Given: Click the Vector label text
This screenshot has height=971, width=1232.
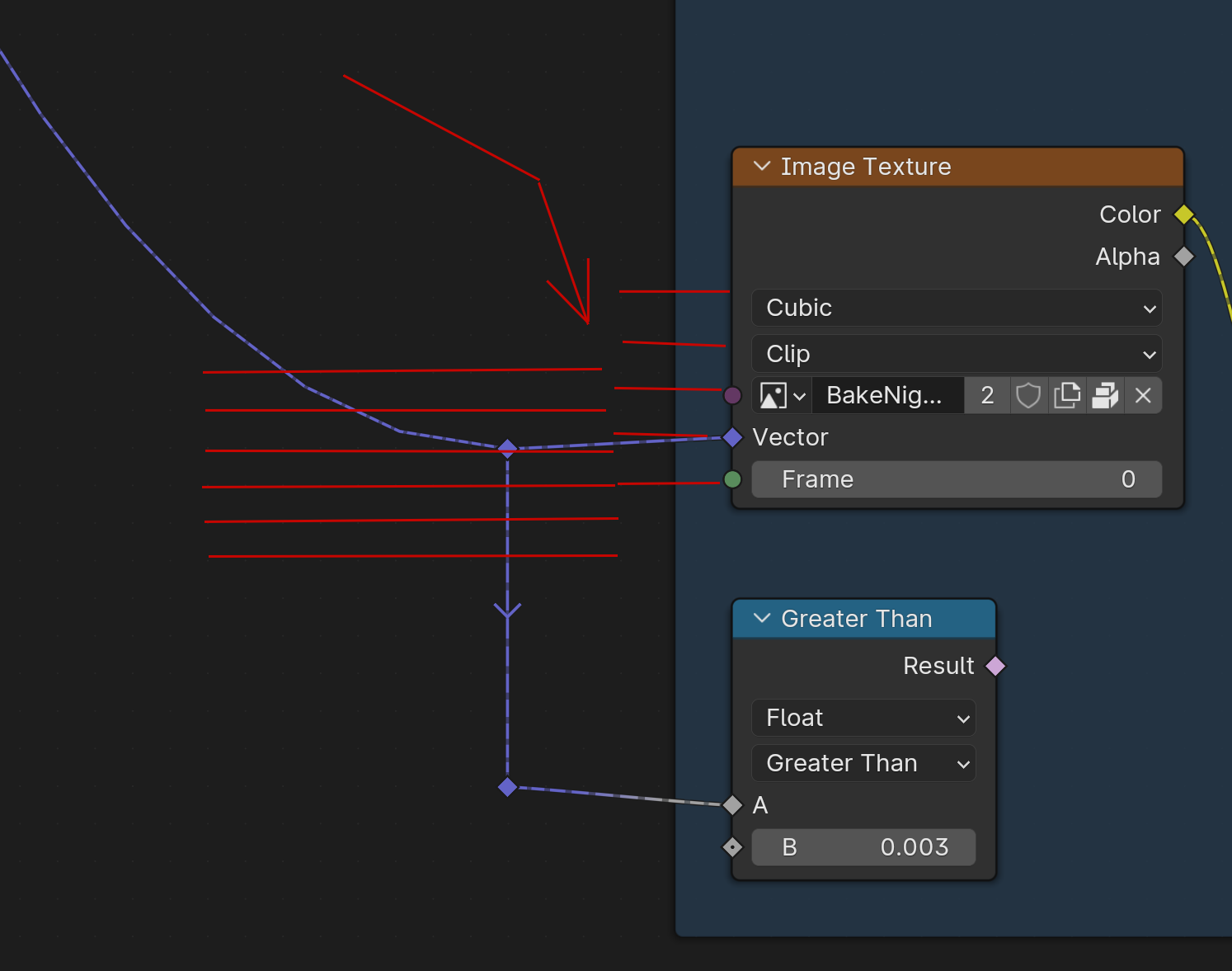Looking at the screenshot, I should [790, 437].
